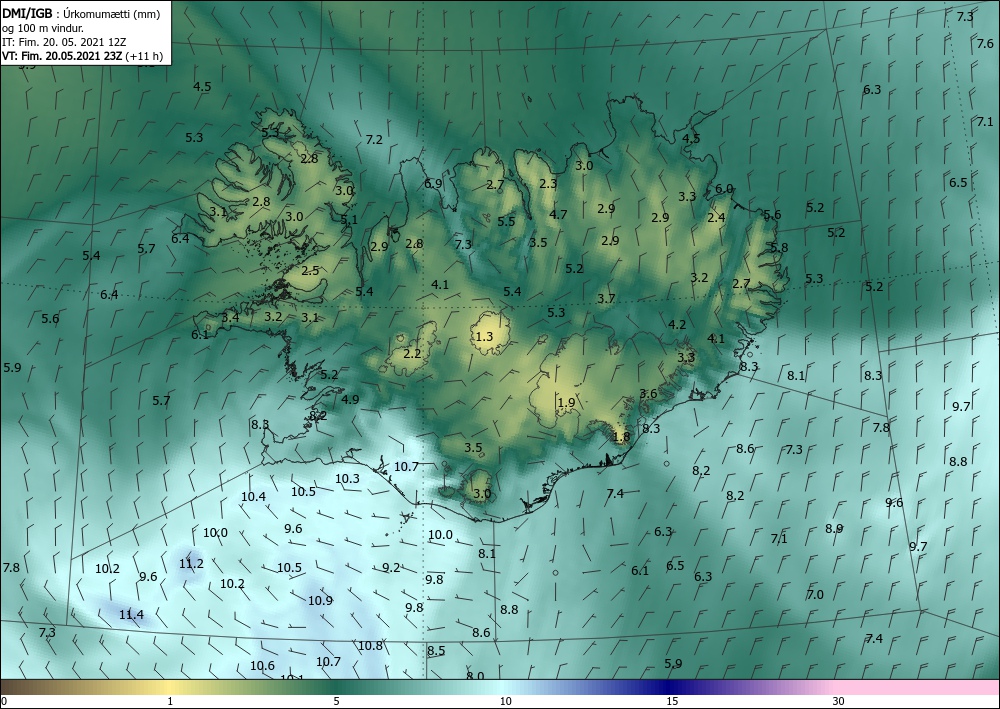Click the '7.0' value in the southeast sea

815,594
